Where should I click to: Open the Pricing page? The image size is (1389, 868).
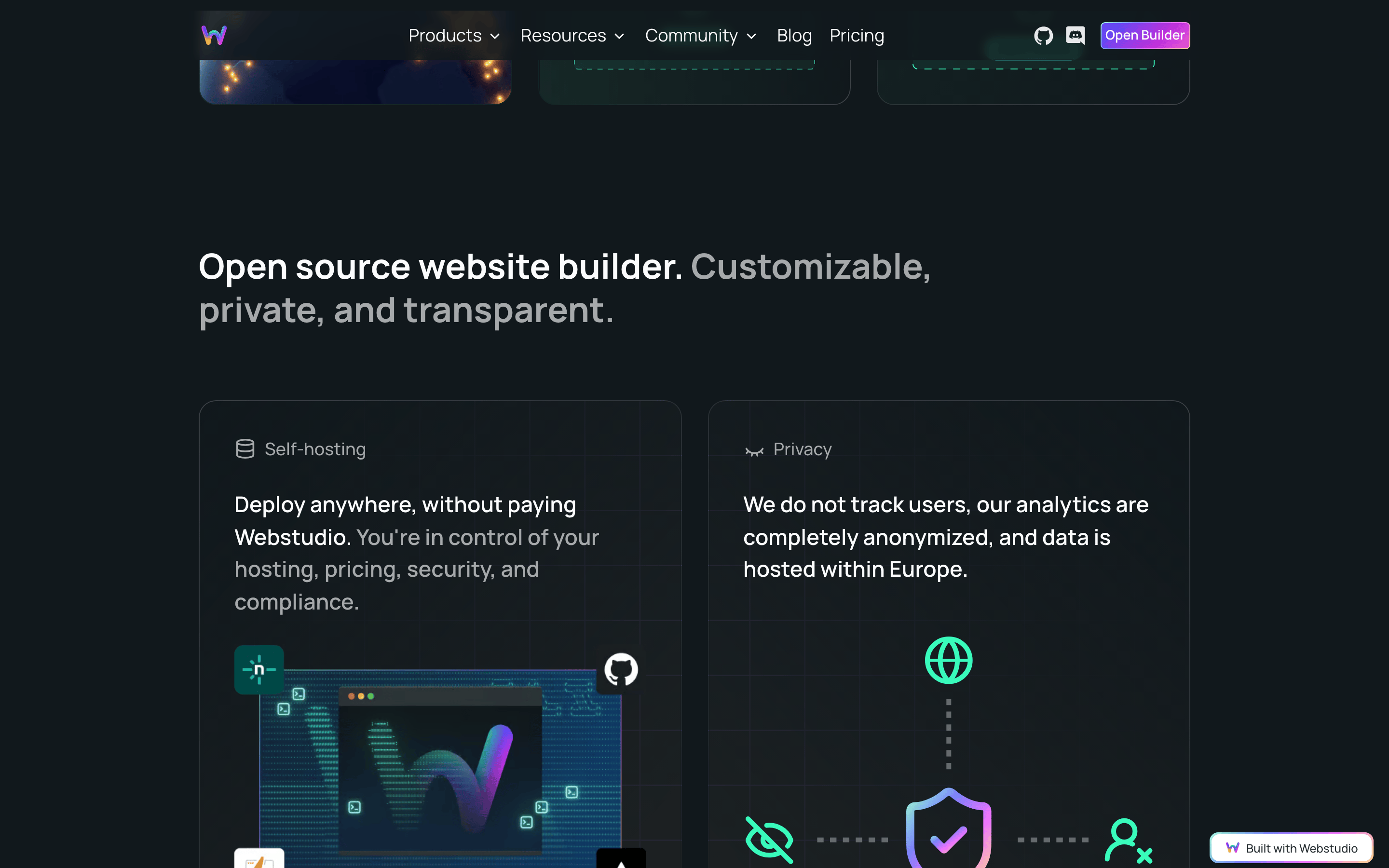pos(857,36)
